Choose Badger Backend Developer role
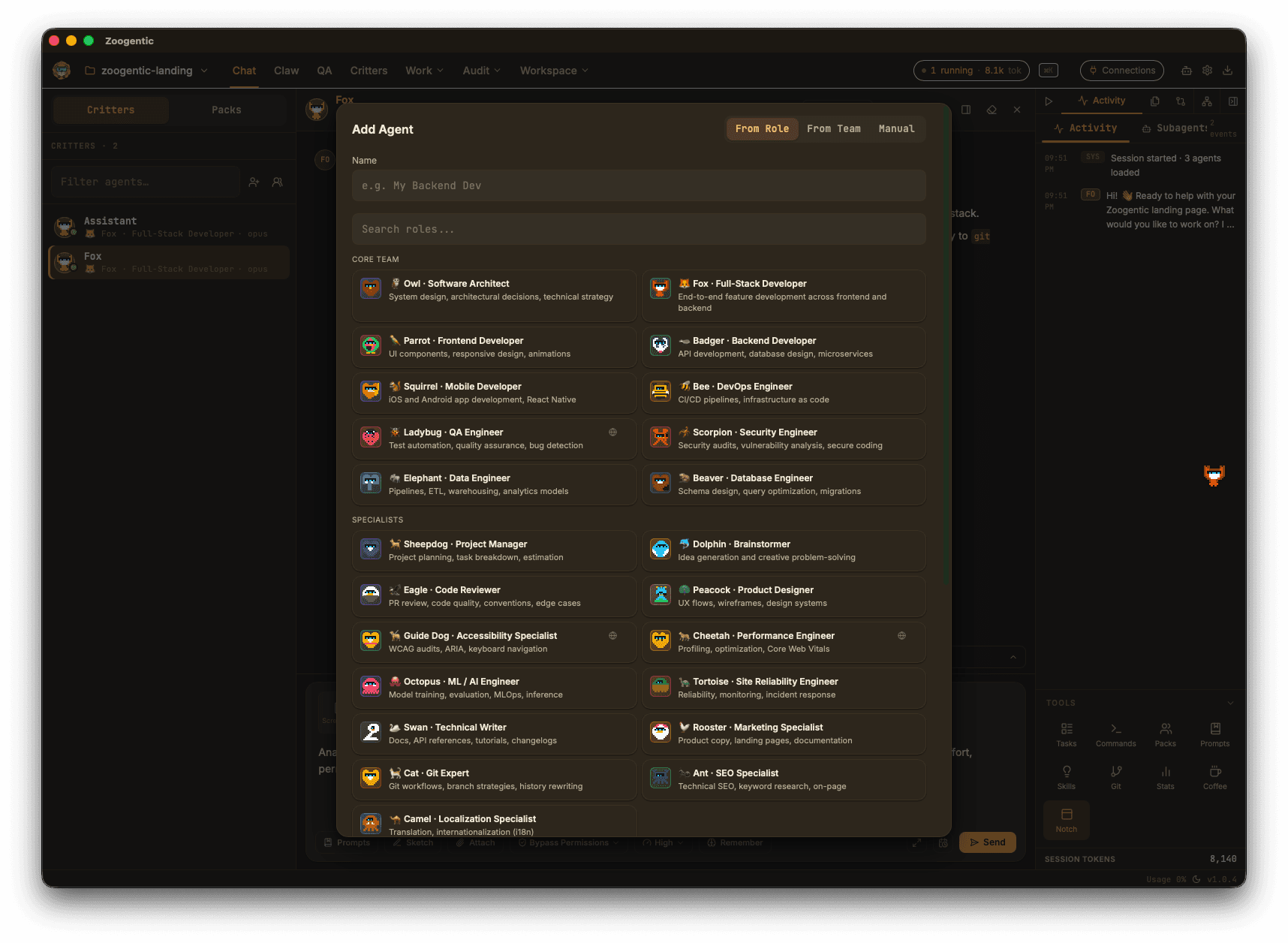 point(784,347)
